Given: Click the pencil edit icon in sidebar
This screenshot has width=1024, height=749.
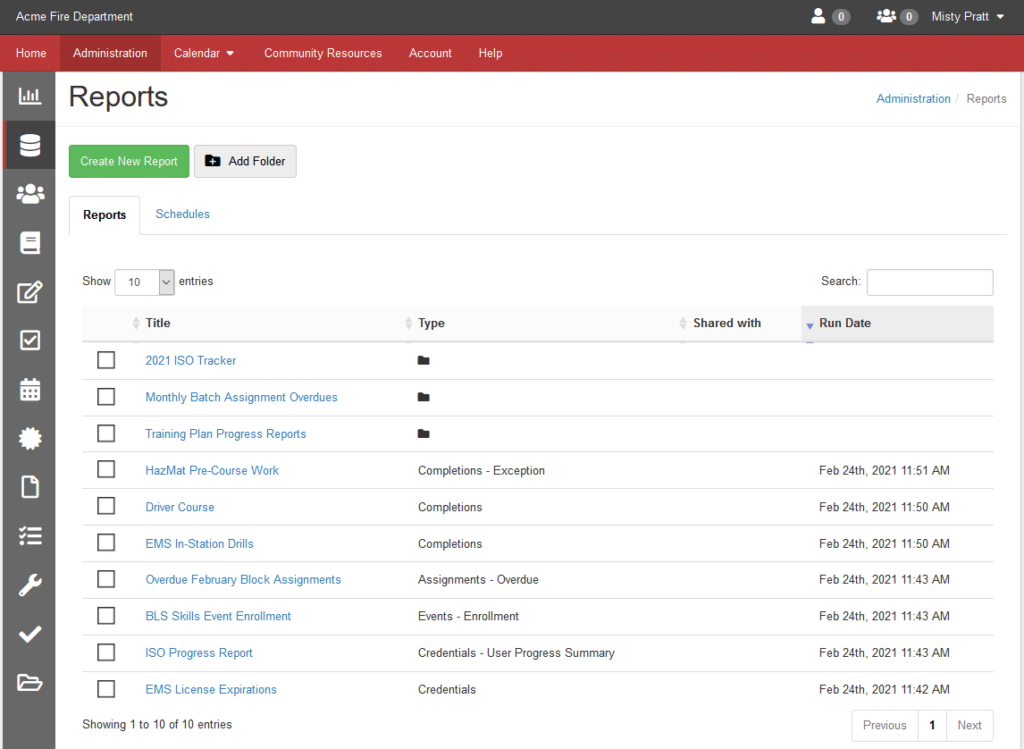Looking at the screenshot, I should [30, 292].
